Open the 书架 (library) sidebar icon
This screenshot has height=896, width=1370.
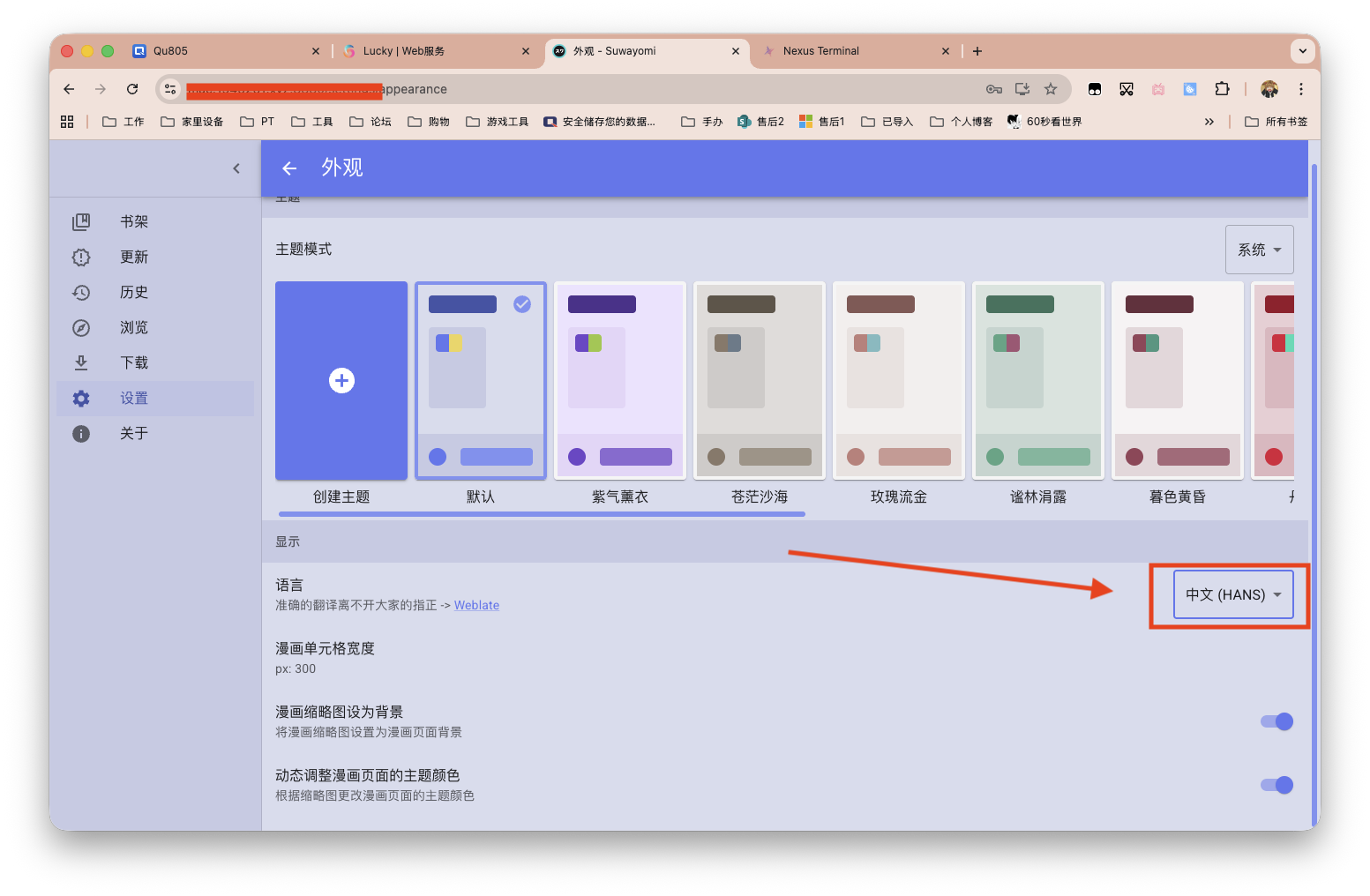(133, 221)
